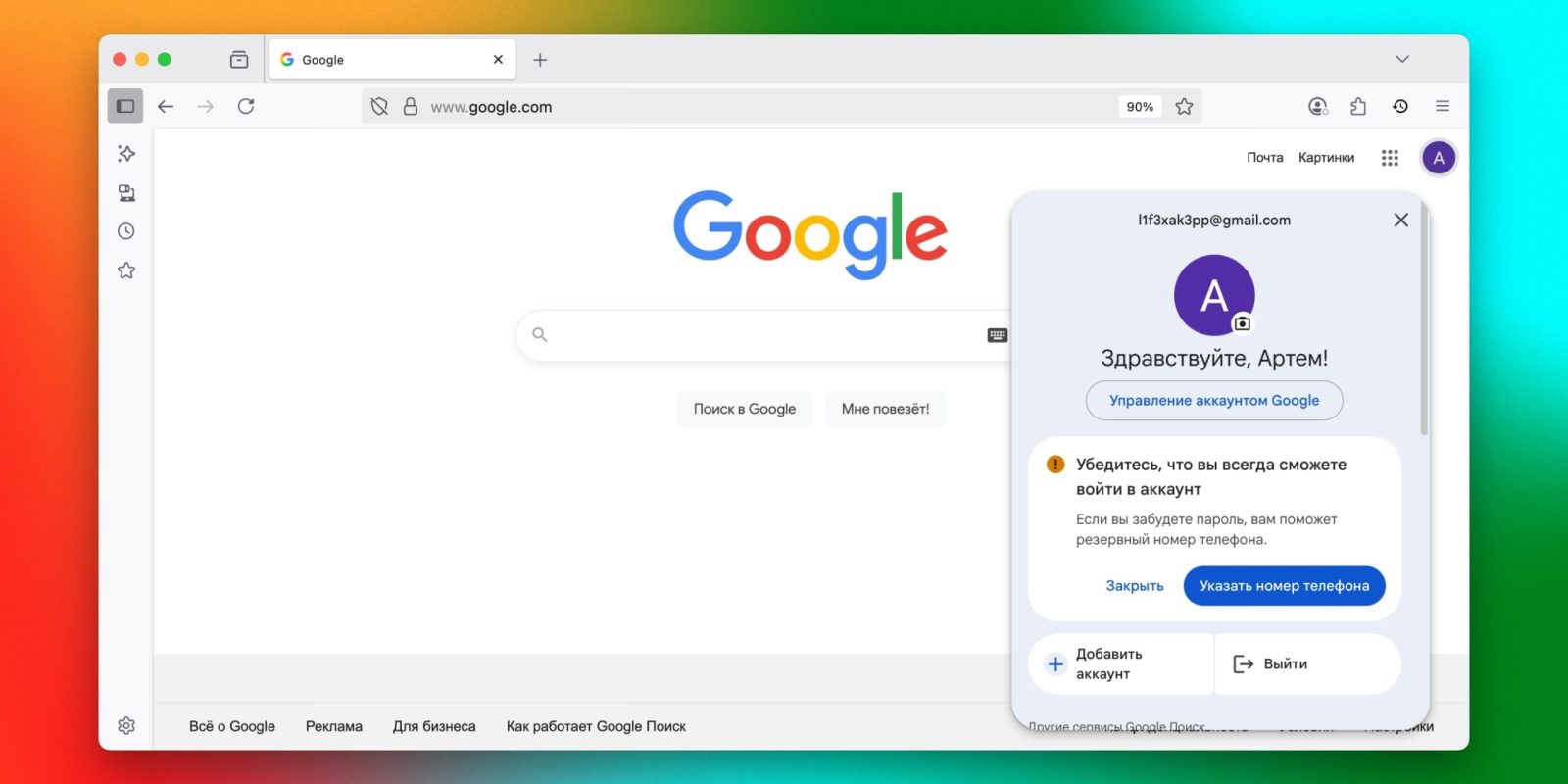Expand the list all tabs chevron

pos(1402,59)
